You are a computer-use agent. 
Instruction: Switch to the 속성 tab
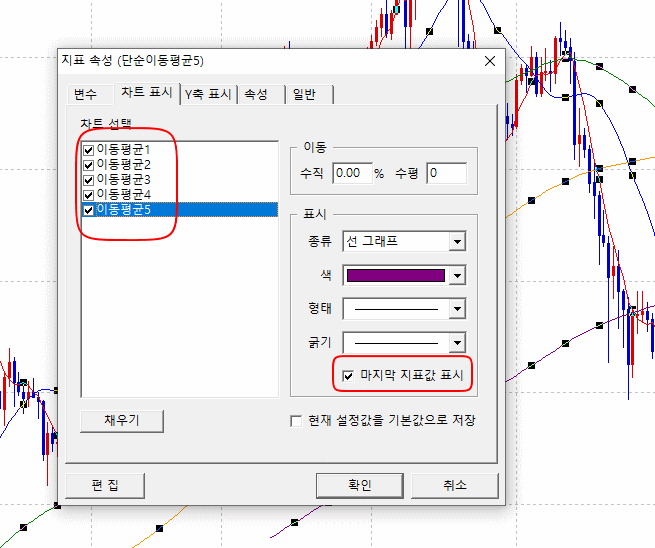point(255,94)
